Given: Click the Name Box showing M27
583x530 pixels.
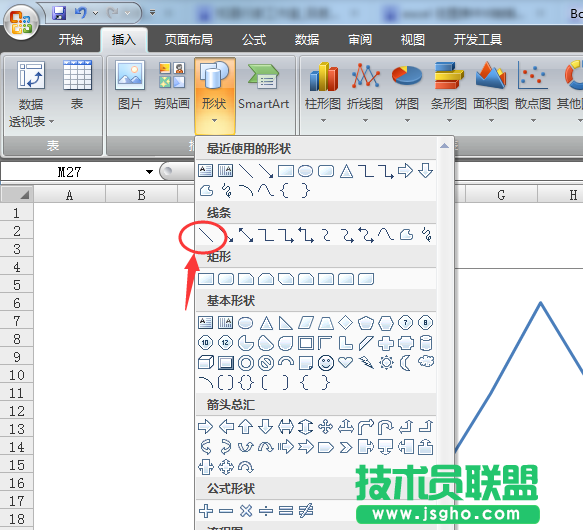Looking at the screenshot, I should point(71,172).
